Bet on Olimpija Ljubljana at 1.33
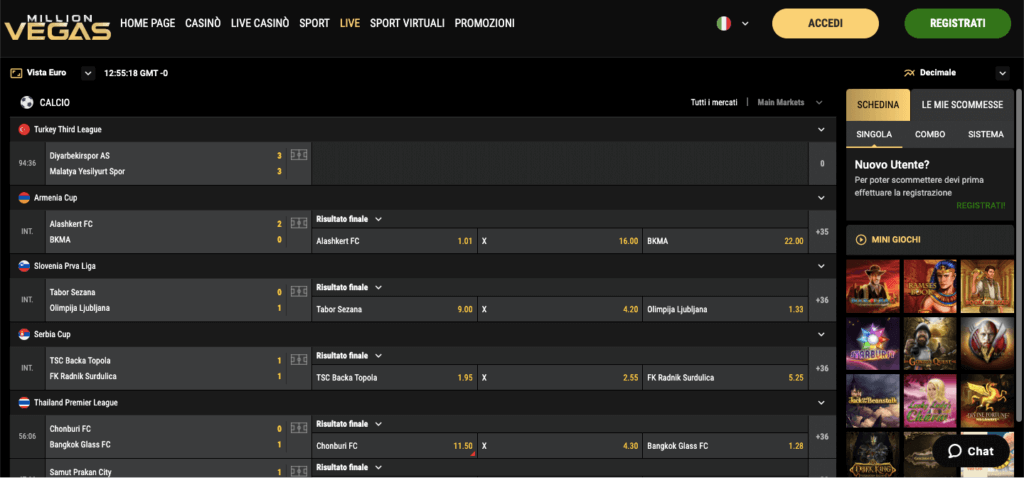Viewport: 1024px width, 478px height. pyautogui.click(x=726, y=310)
